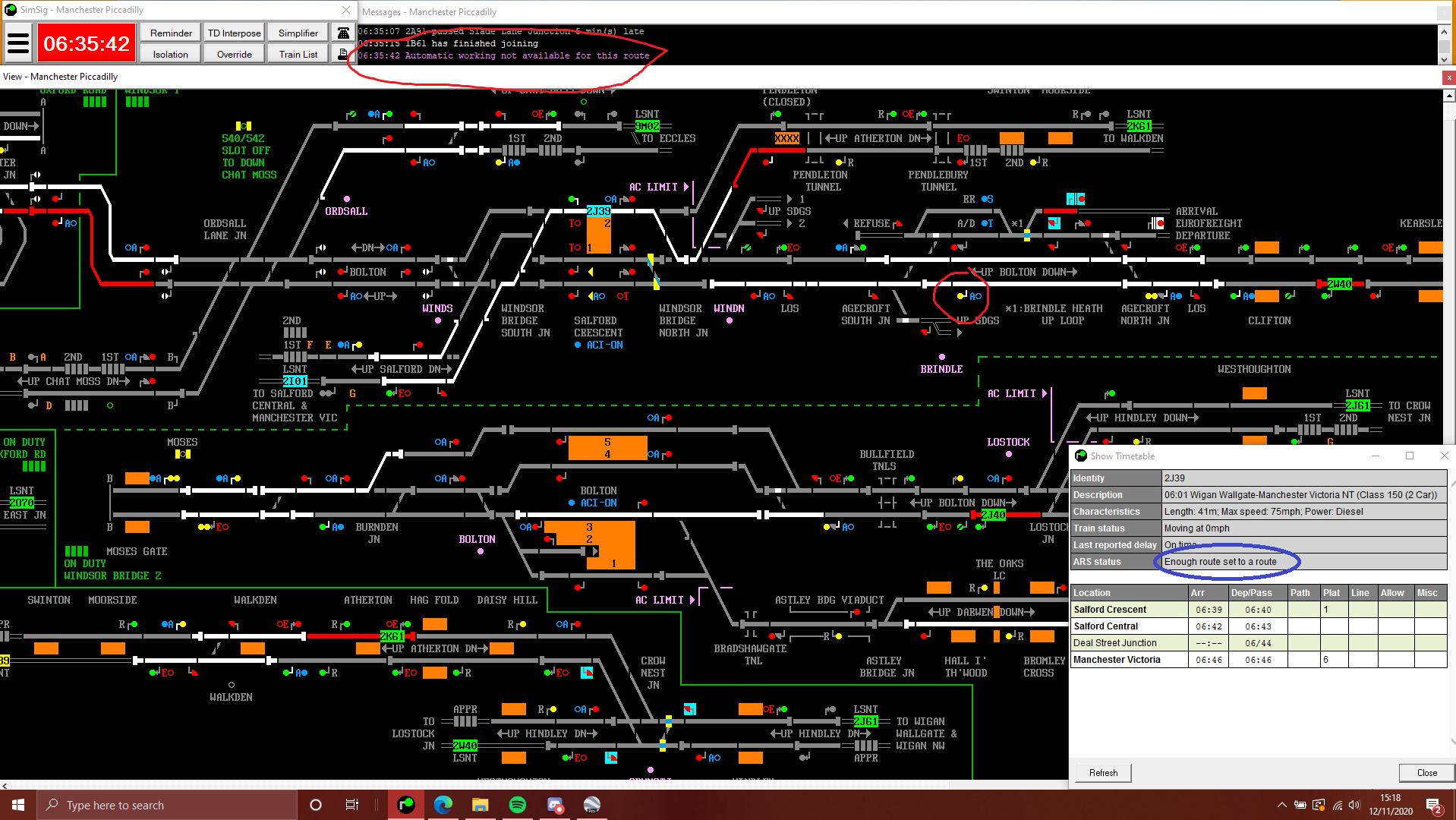This screenshot has width=1456, height=820.
Task: Select train berth 2I01 toward Salford Central
Action: coord(295,381)
